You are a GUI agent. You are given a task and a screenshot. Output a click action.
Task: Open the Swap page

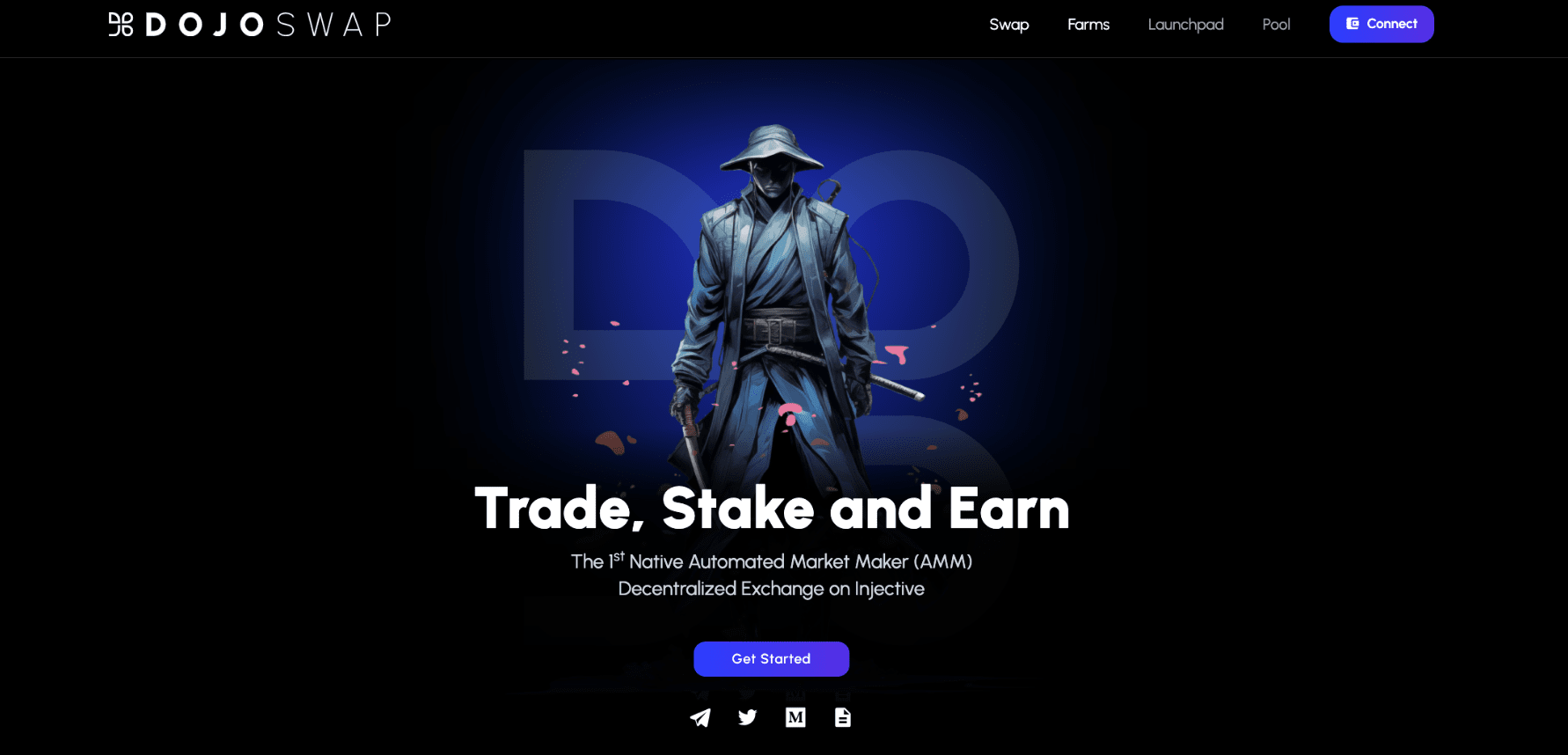point(1008,25)
